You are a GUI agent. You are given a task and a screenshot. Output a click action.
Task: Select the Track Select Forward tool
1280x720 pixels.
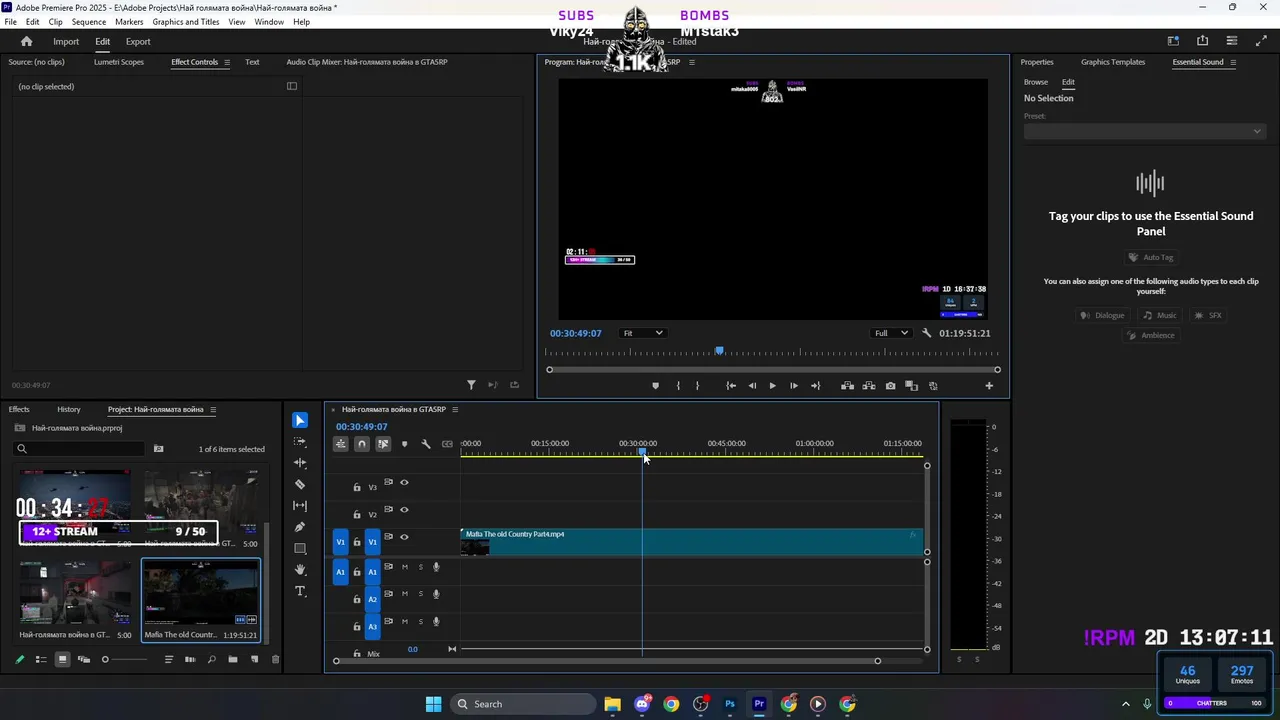point(300,441)
